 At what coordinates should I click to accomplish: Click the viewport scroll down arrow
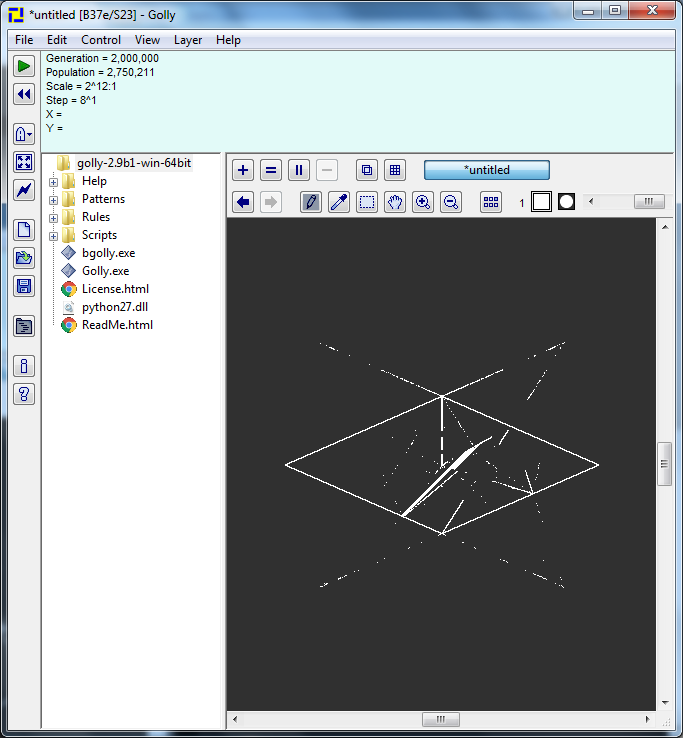click(665, 703)
